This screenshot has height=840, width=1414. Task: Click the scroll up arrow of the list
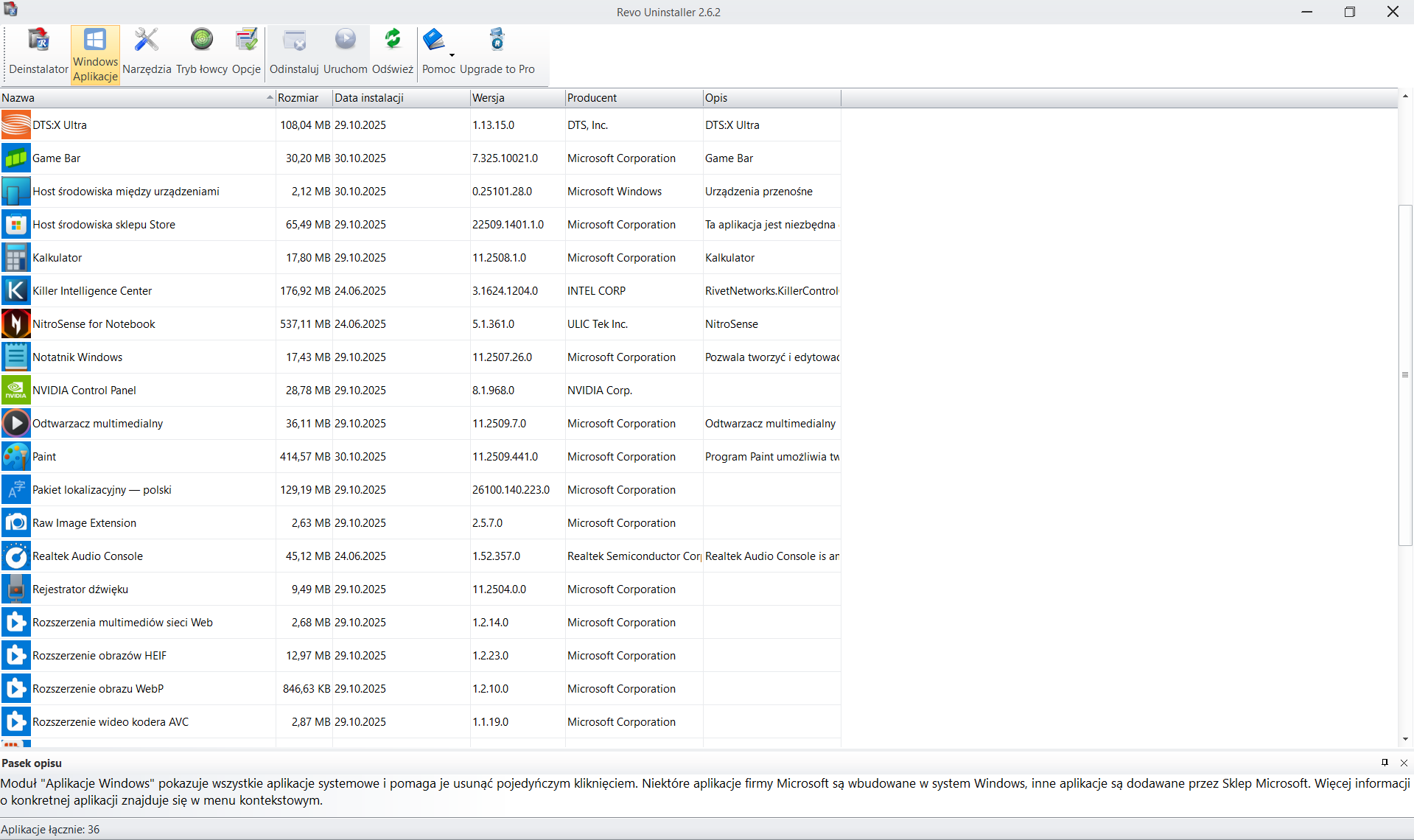coord(1405,96)
